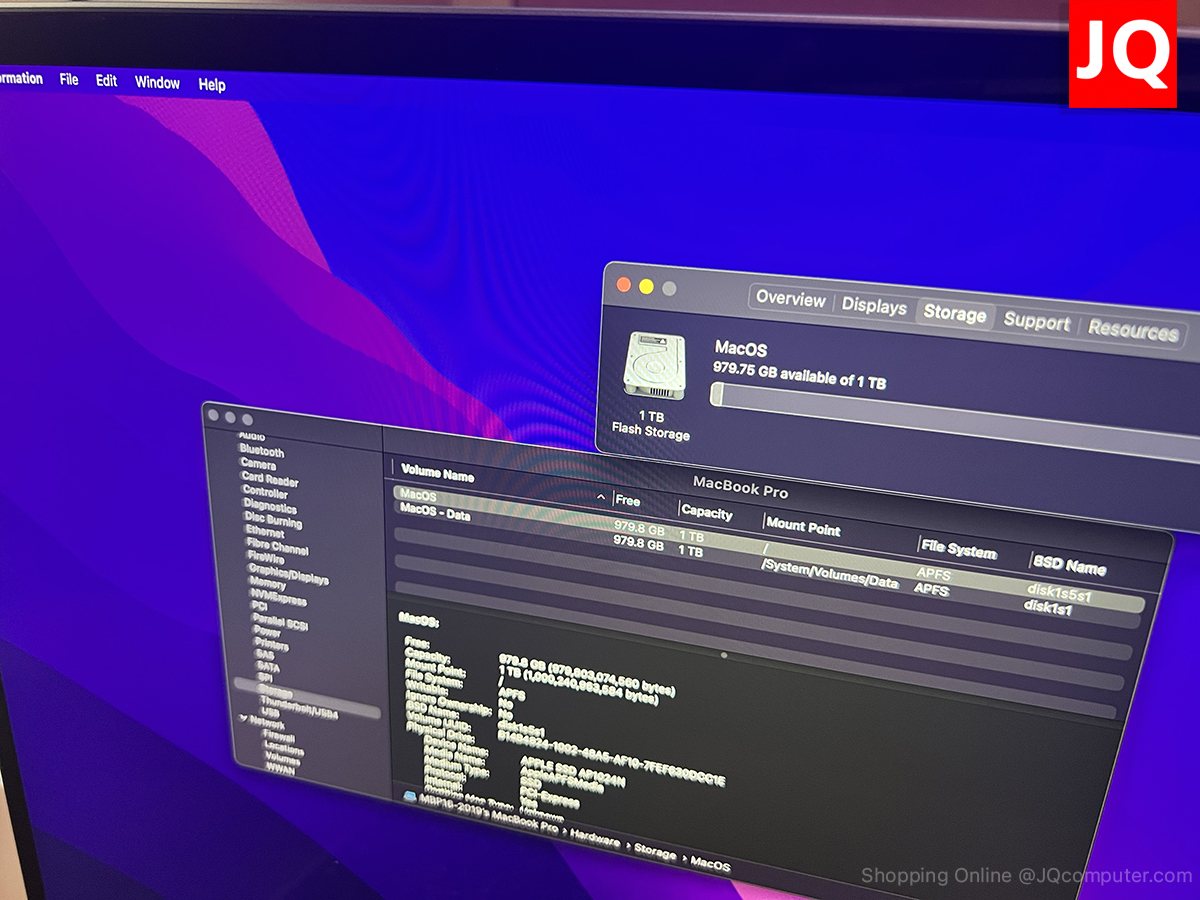Image resolution: width=1200 pixels, height=900 pixels.
Task: Sort by the BSD Name column header
Action: (1069, 564)
